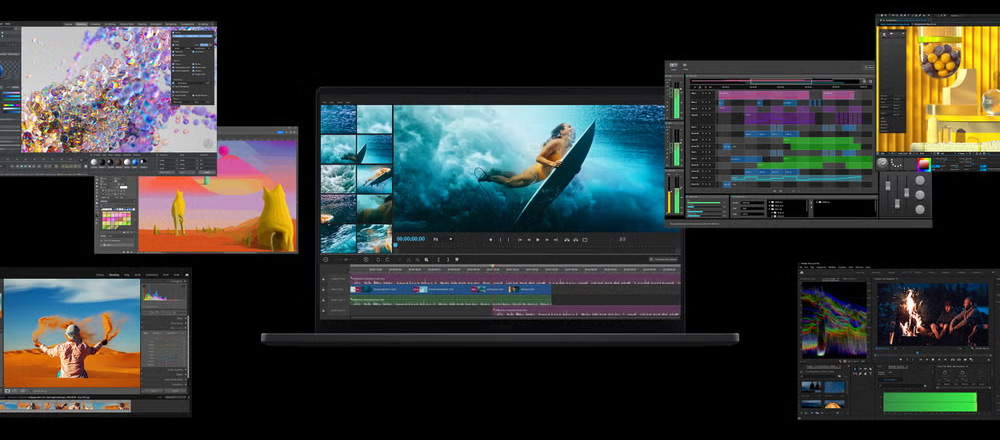This screenshot has height=440, width=1000.
Task: Click the play button in video editor transport
Action: (x=538, y=240)
